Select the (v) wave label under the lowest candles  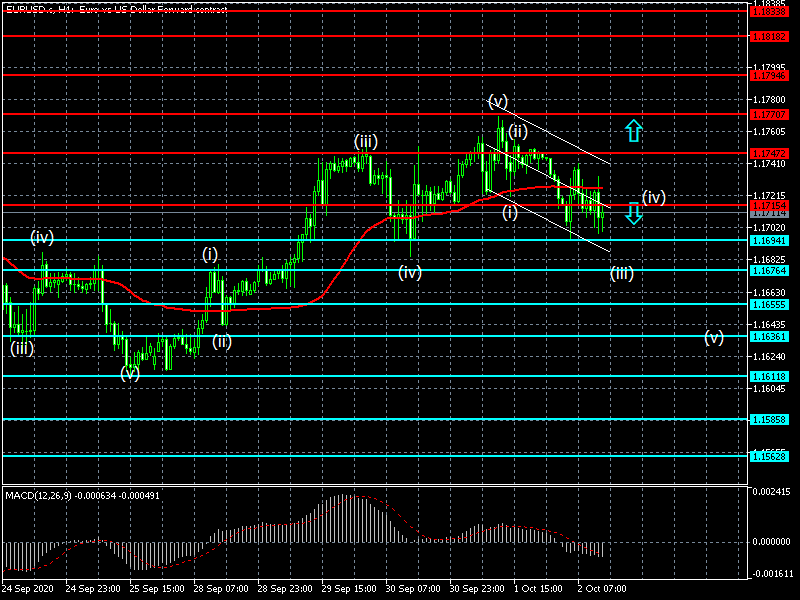[130, 373]
